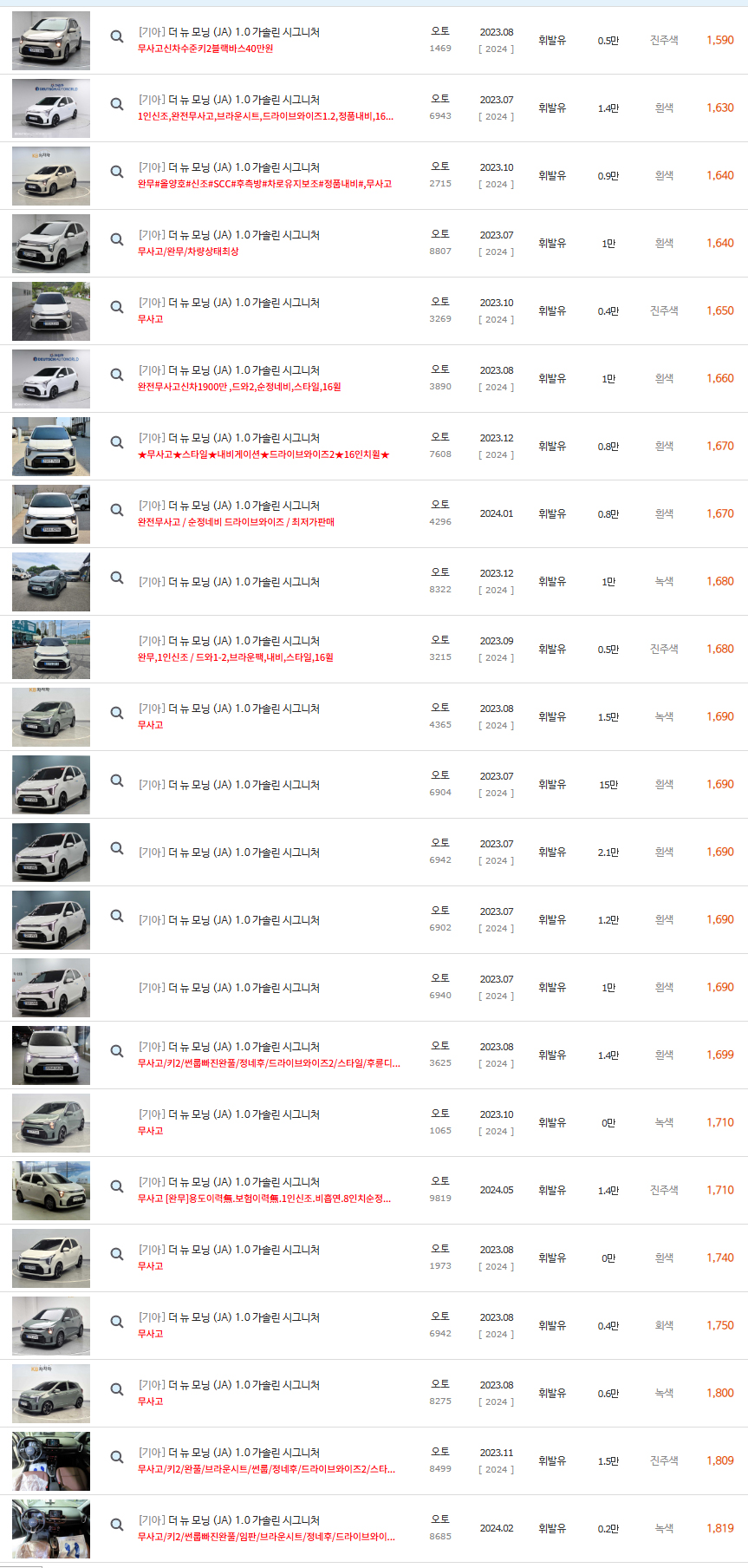748x1568 pixels.
Task: Click the price 1,660
Action: pyautogui.click(x=719, y=378)
